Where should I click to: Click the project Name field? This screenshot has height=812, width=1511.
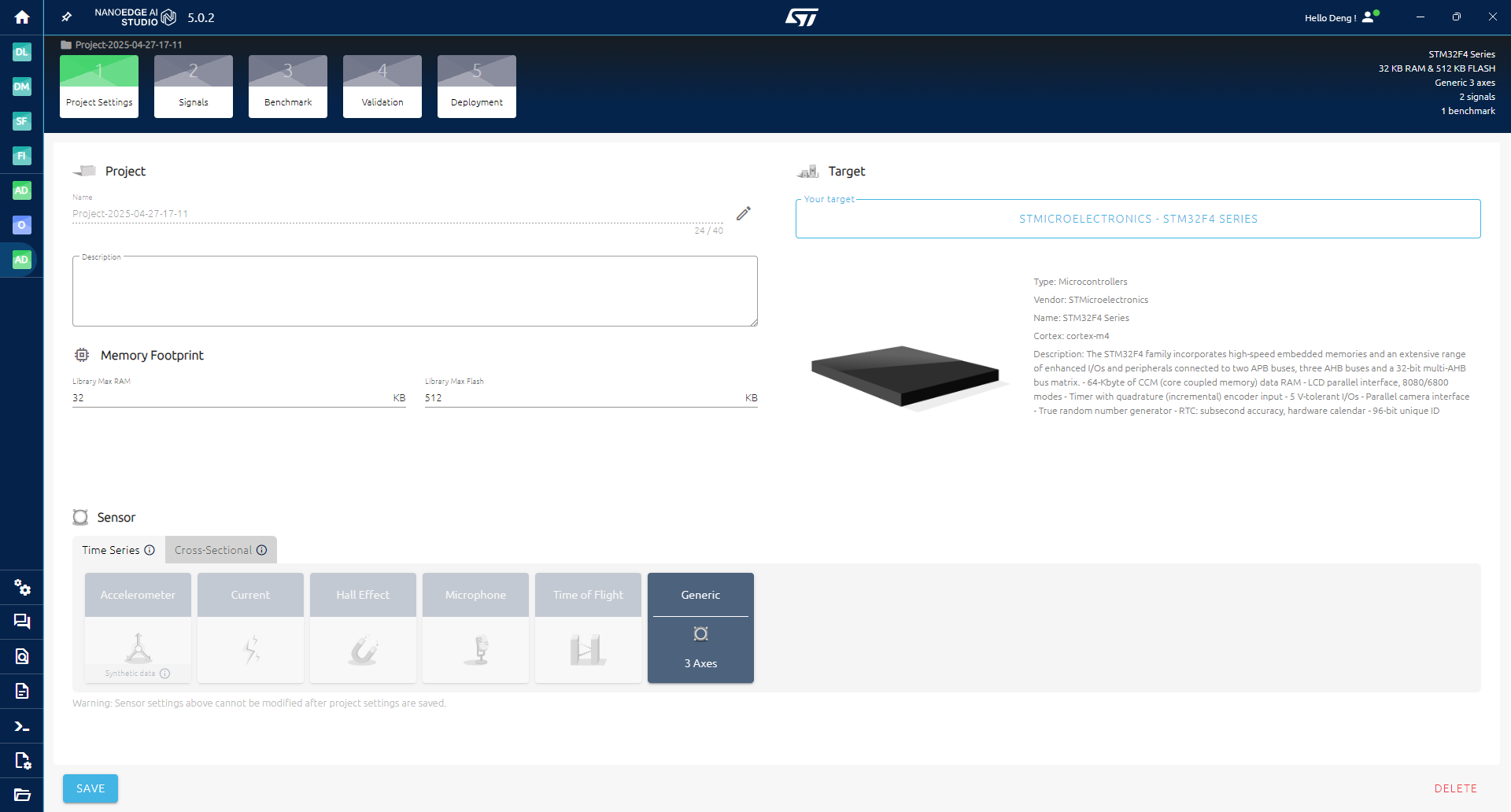(x=397, y=213)
